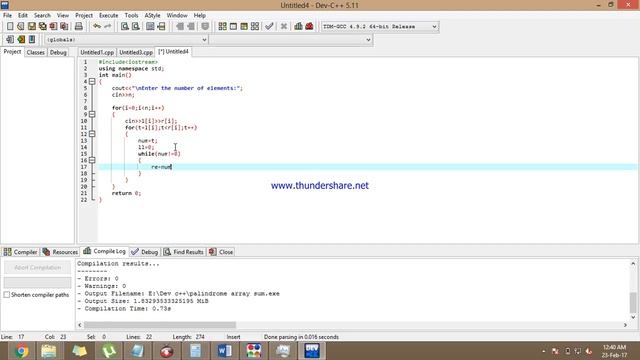Click the Debug checkmark icon

(x=269, y=27)
